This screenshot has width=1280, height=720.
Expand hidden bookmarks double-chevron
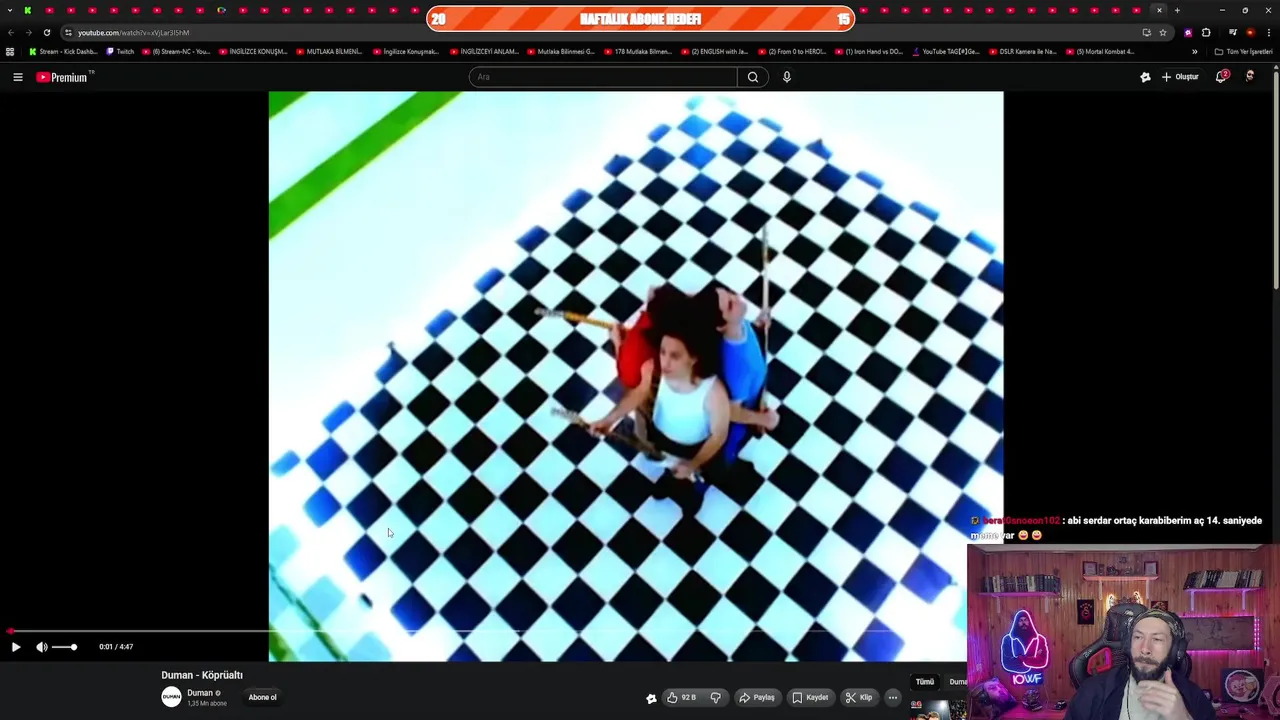click(x=1194, y=51)
